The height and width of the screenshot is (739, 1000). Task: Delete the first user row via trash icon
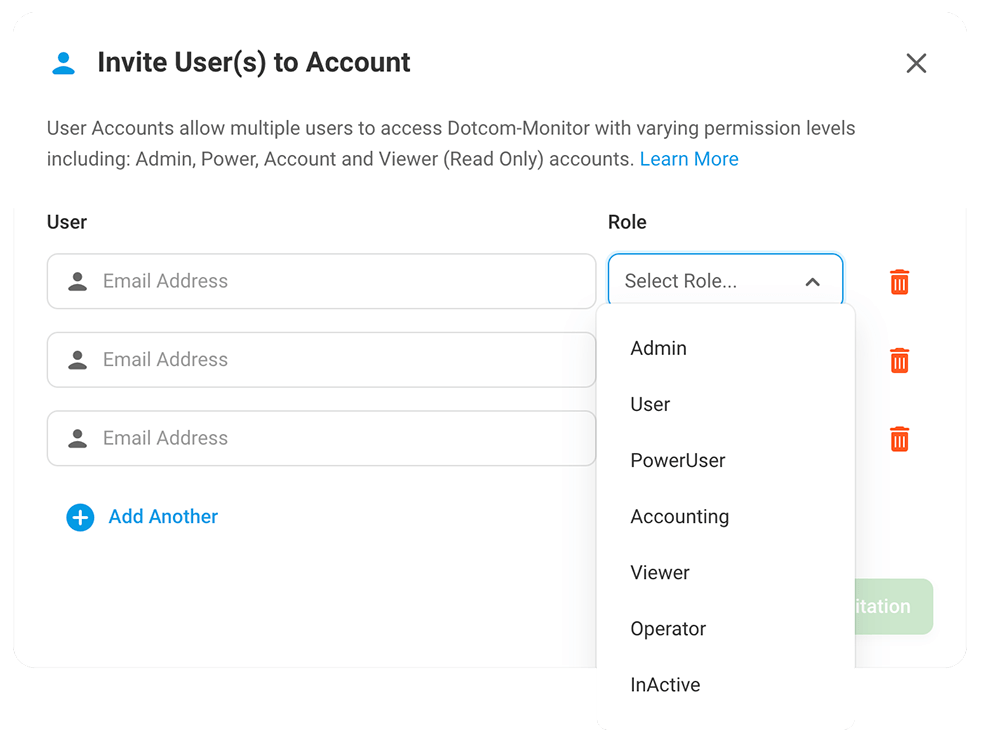pyautogui.click(x=898, y=281)
